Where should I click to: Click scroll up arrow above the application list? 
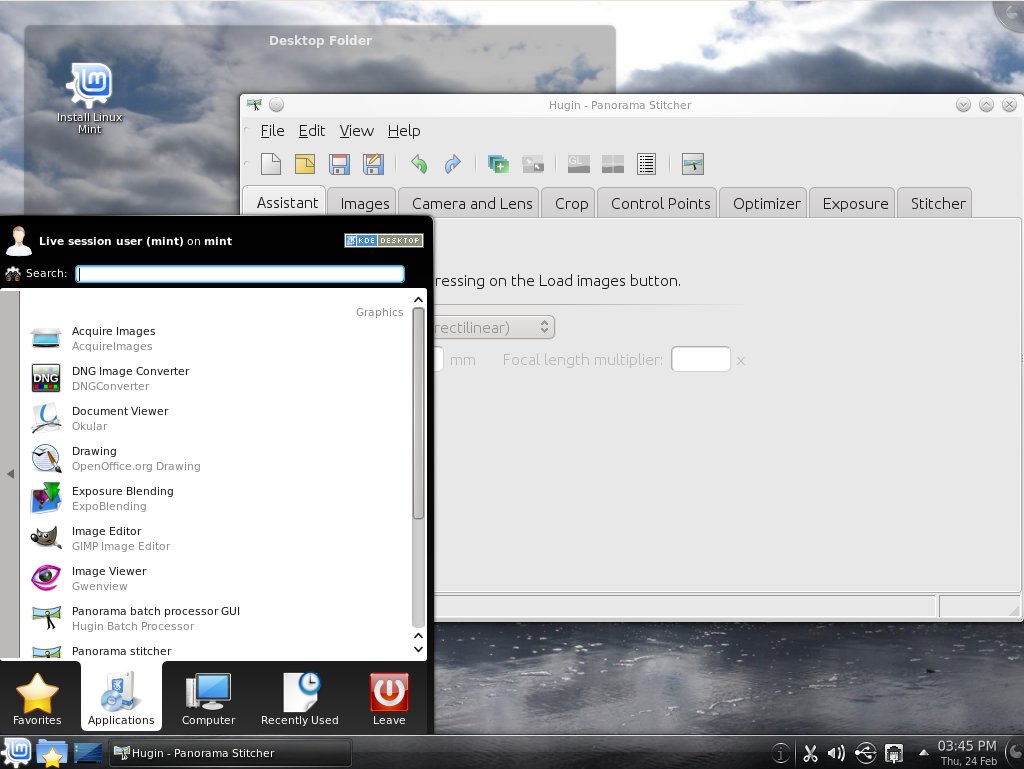(419, 300)
